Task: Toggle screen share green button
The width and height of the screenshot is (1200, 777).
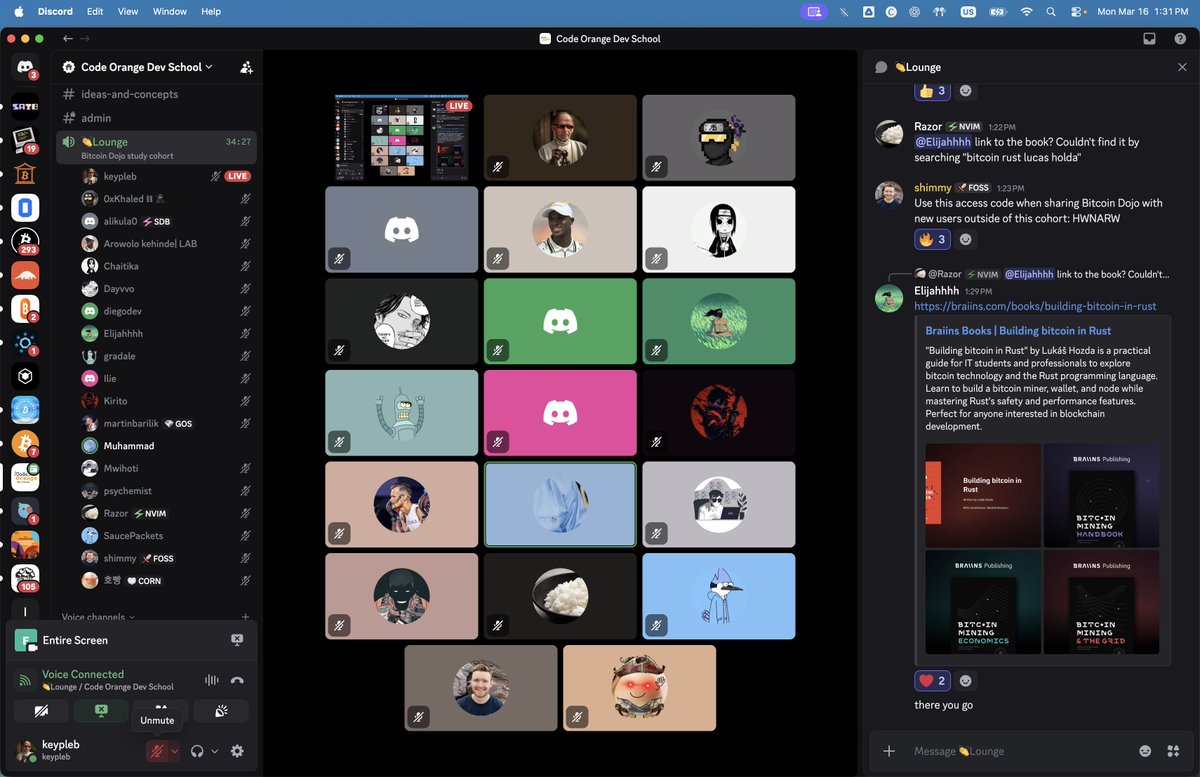Action: 101,711
